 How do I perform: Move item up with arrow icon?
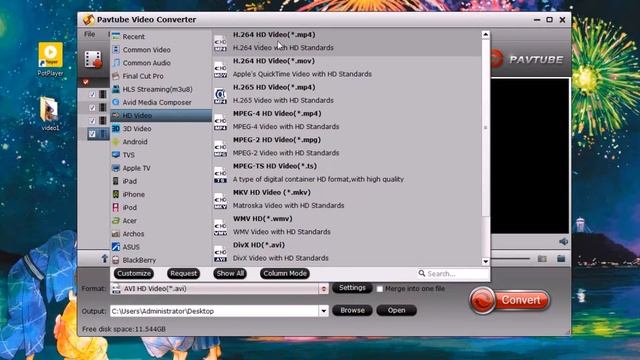click(104, 258)
